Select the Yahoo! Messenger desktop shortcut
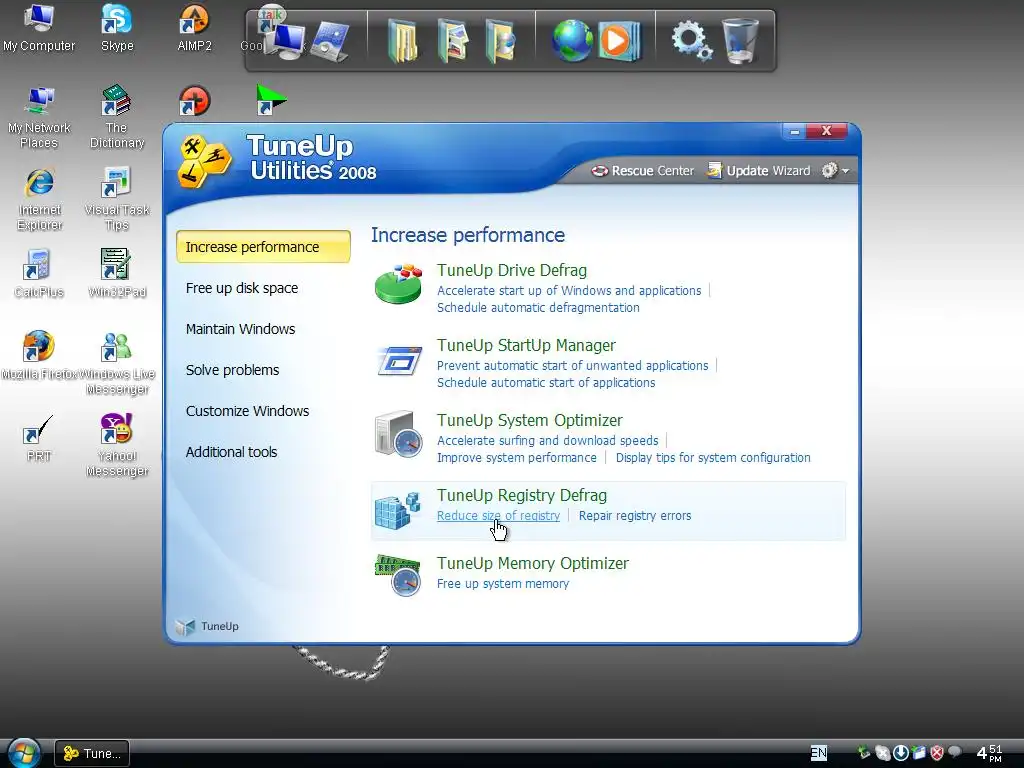The height and width of the screenshot is (768, 1024). (117, 445)
